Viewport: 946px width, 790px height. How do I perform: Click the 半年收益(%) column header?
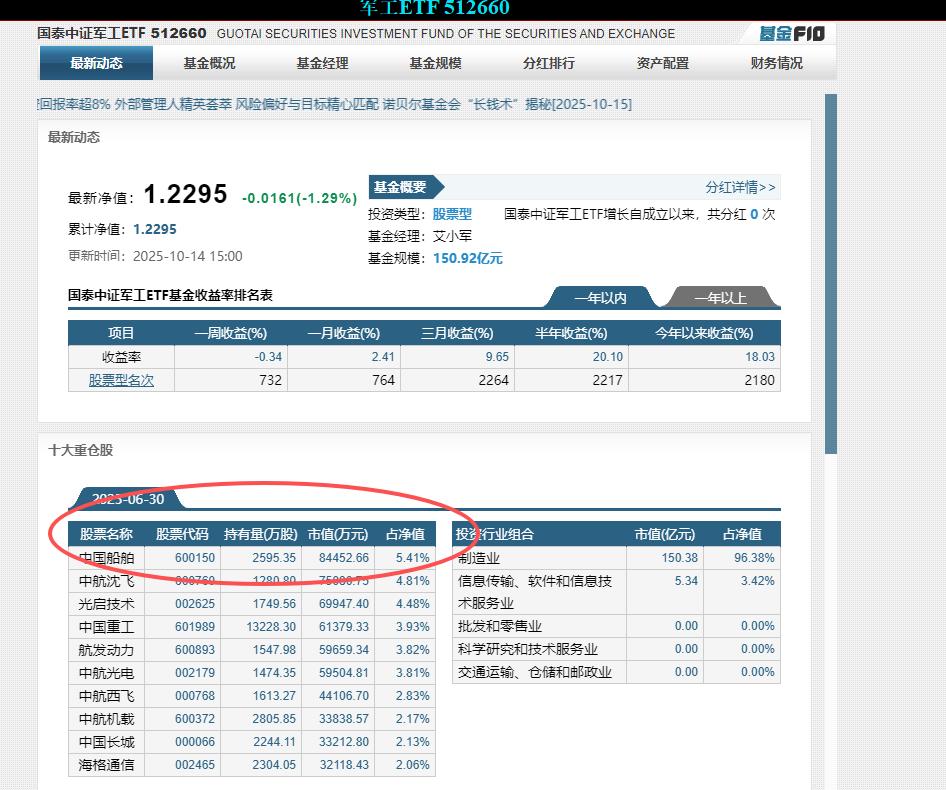tap(571, 333)
